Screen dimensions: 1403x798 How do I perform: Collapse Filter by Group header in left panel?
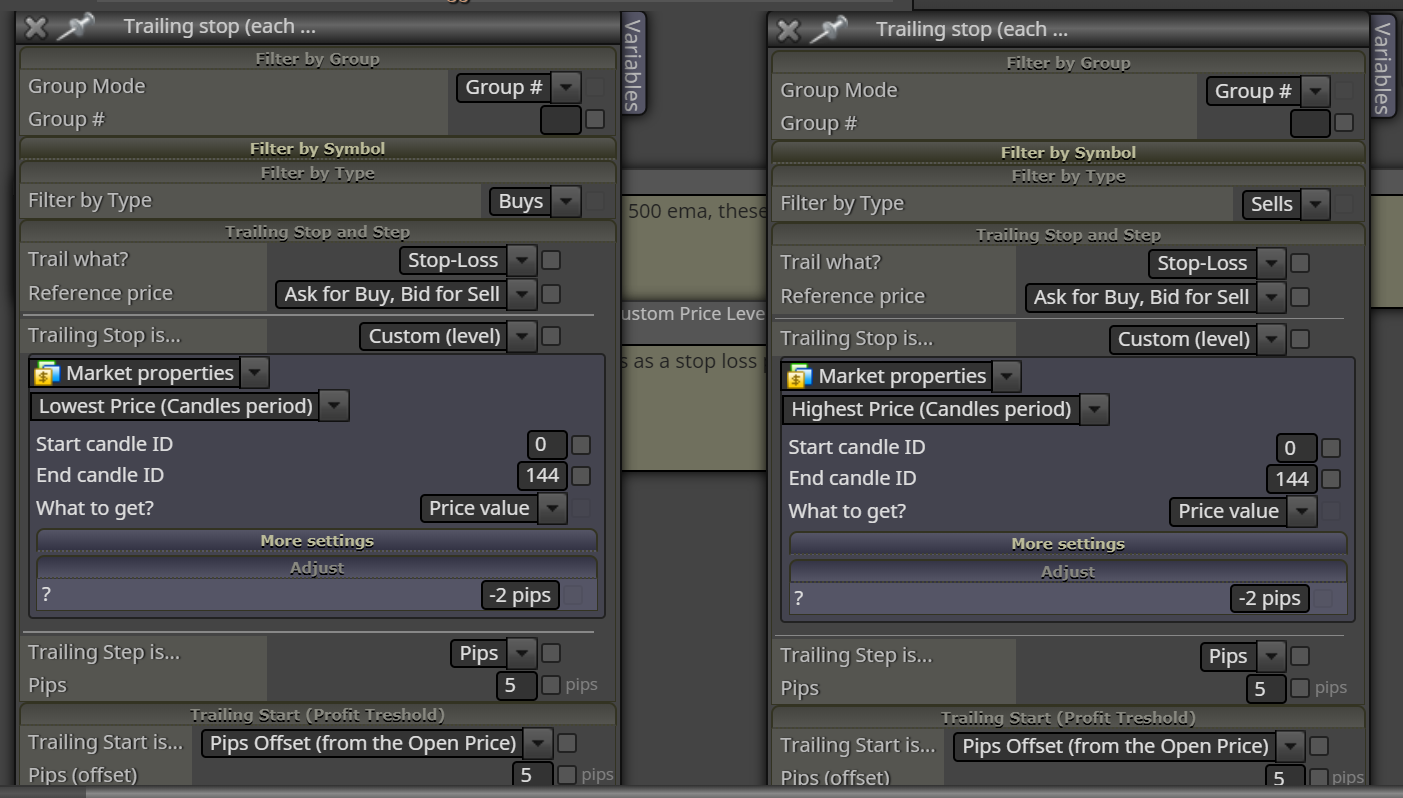317,59
